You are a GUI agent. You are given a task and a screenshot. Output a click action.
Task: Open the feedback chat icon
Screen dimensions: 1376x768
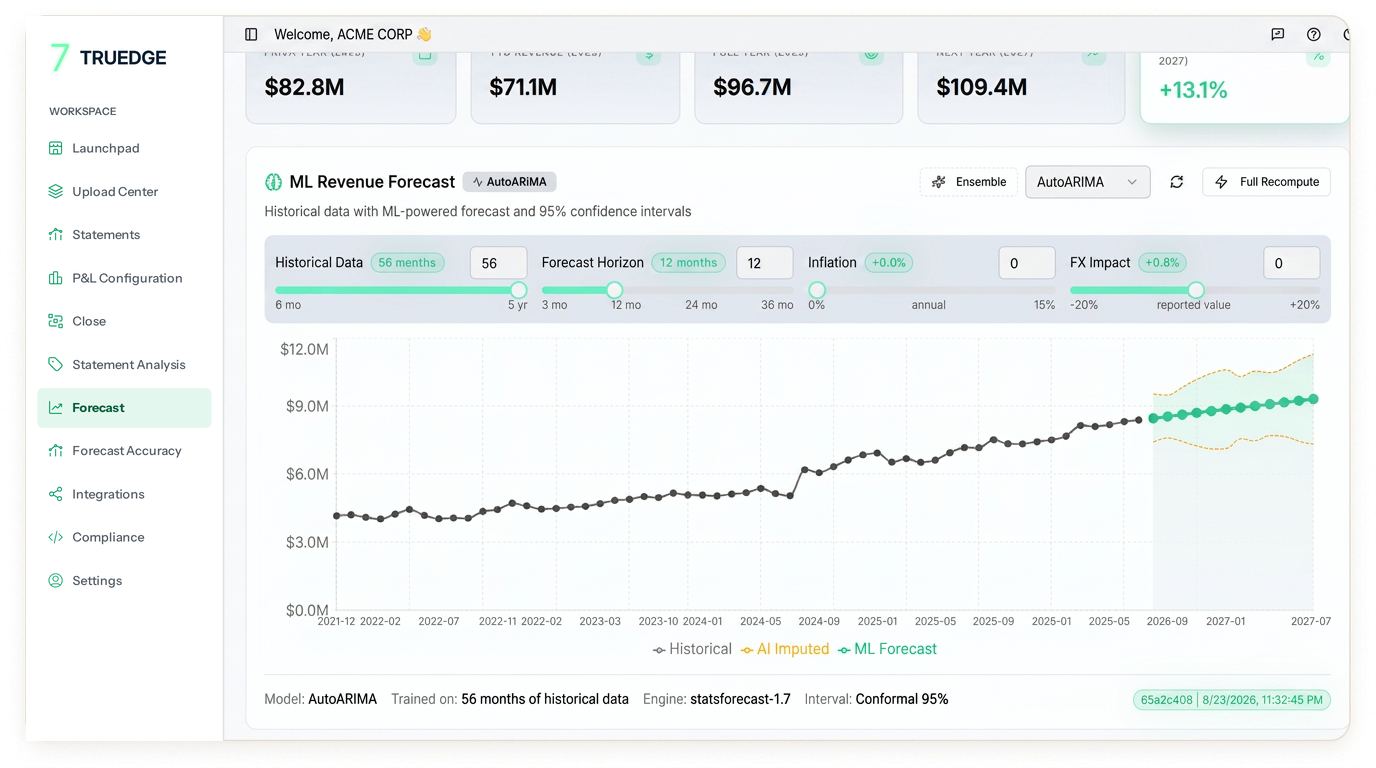(x=1277, y=34)
